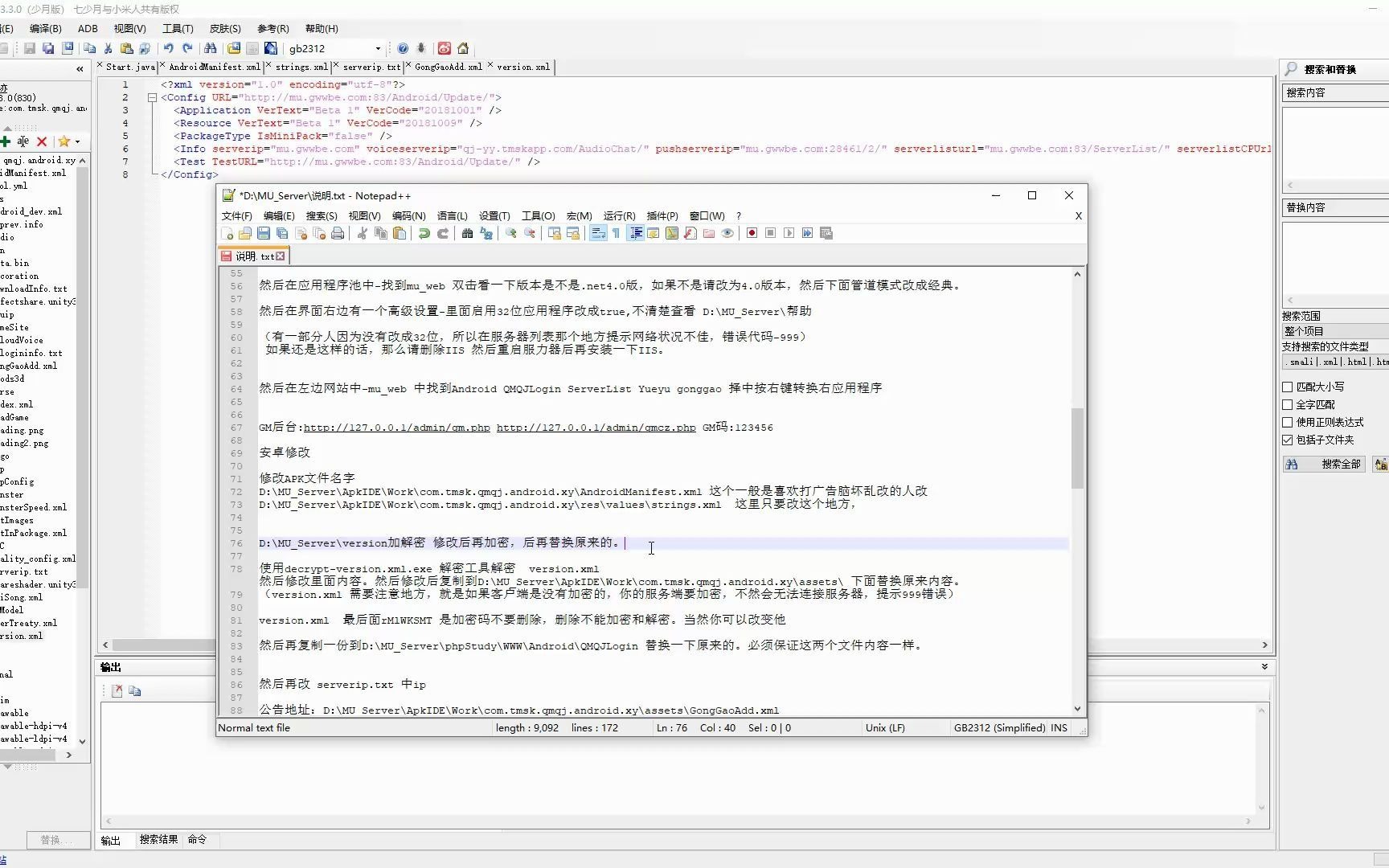Image resolution: width=1389 pixels, height=868 pixels.
Task: Collapse the Config node fold marker on line 2
Action: click(x=152, y=97)
